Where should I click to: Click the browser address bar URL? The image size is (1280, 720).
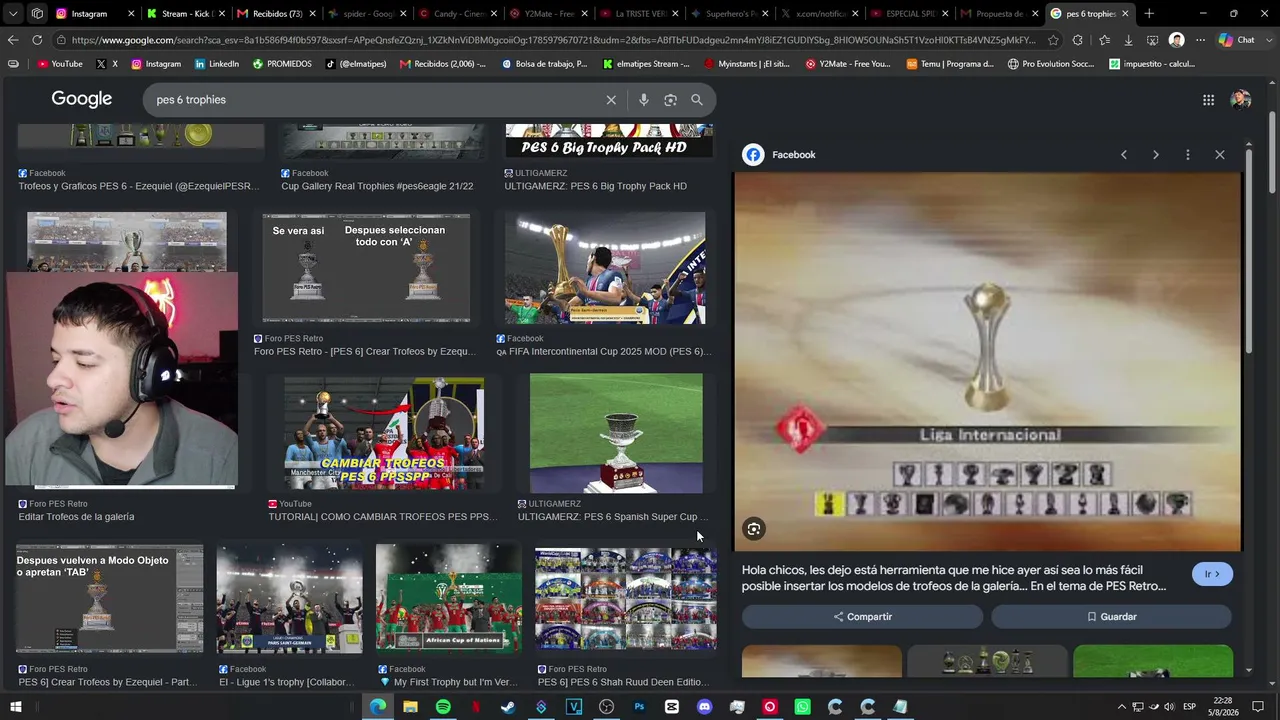(553, 40)
